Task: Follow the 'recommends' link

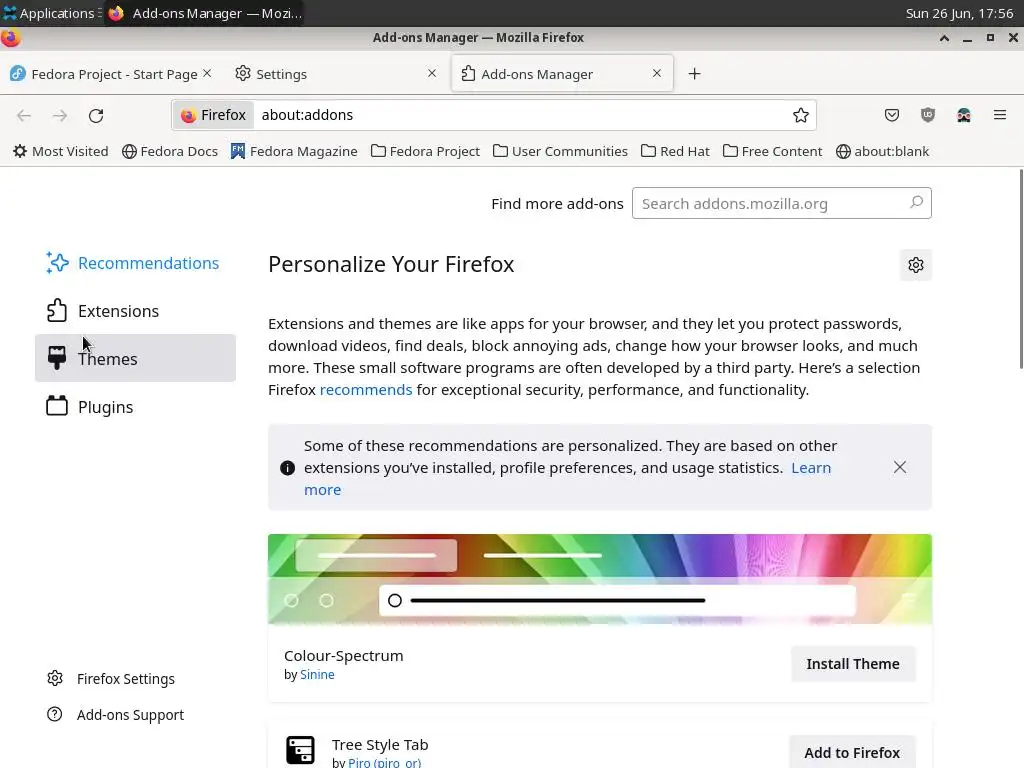Action: click(x=366, y=390)
